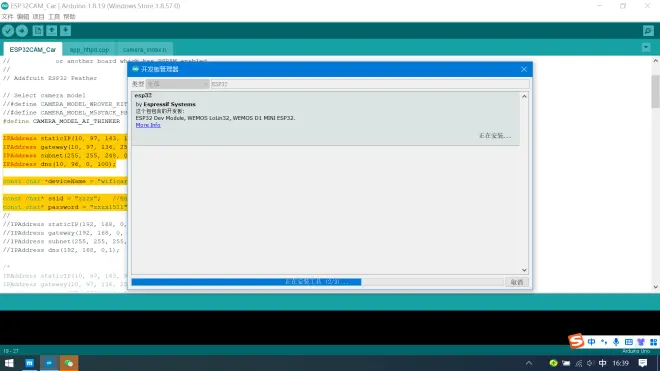Click the ESP32 search field in Boards Manager

click(x=370, y=84)
